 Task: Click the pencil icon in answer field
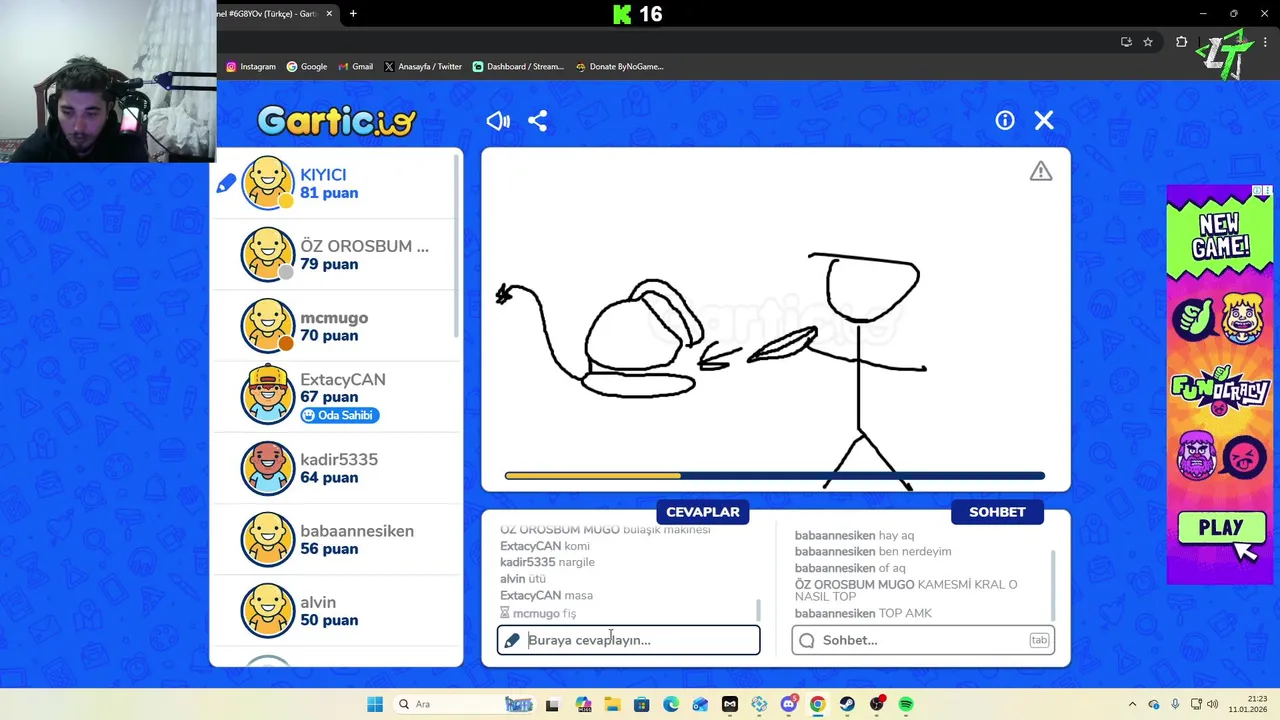coord(512,640)
